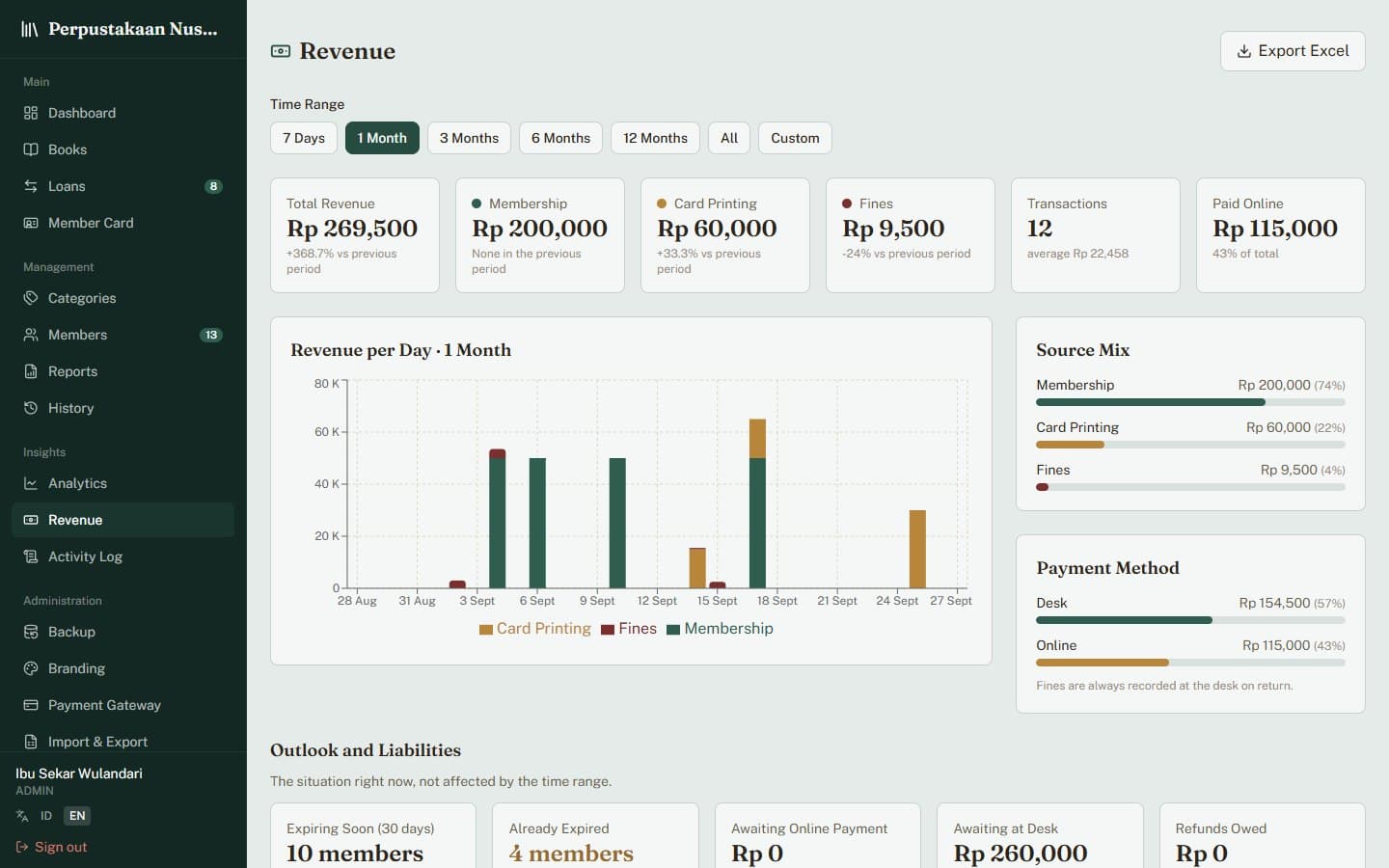The height and width of the screenshot is (868, 1389).
Task: Open the Loans page from sidebar
Action: [123, 186]
